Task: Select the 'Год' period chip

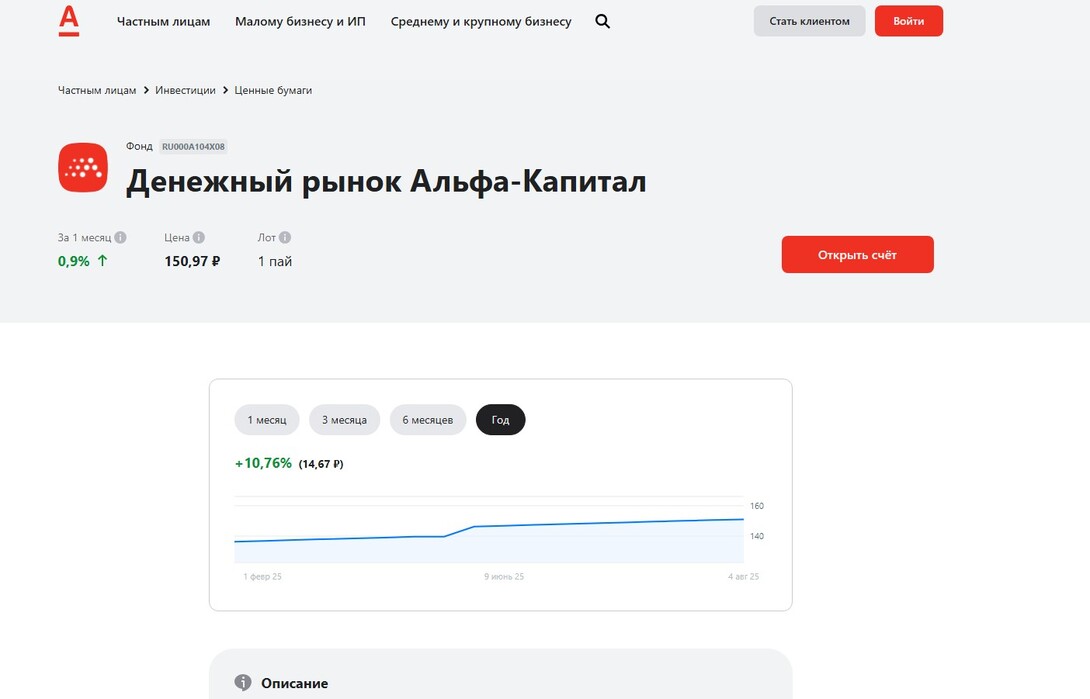Action: pyautogui.click(x=500, y=420)
